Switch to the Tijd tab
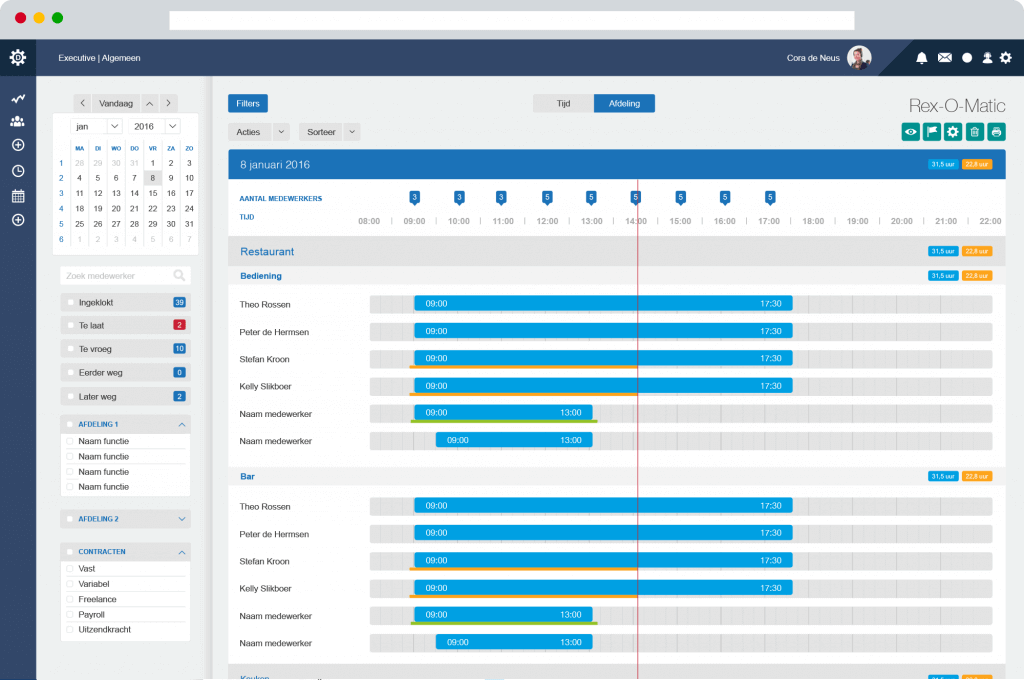Image resolution: width=1024 pixels, height=680 pixels. [563, 103]
